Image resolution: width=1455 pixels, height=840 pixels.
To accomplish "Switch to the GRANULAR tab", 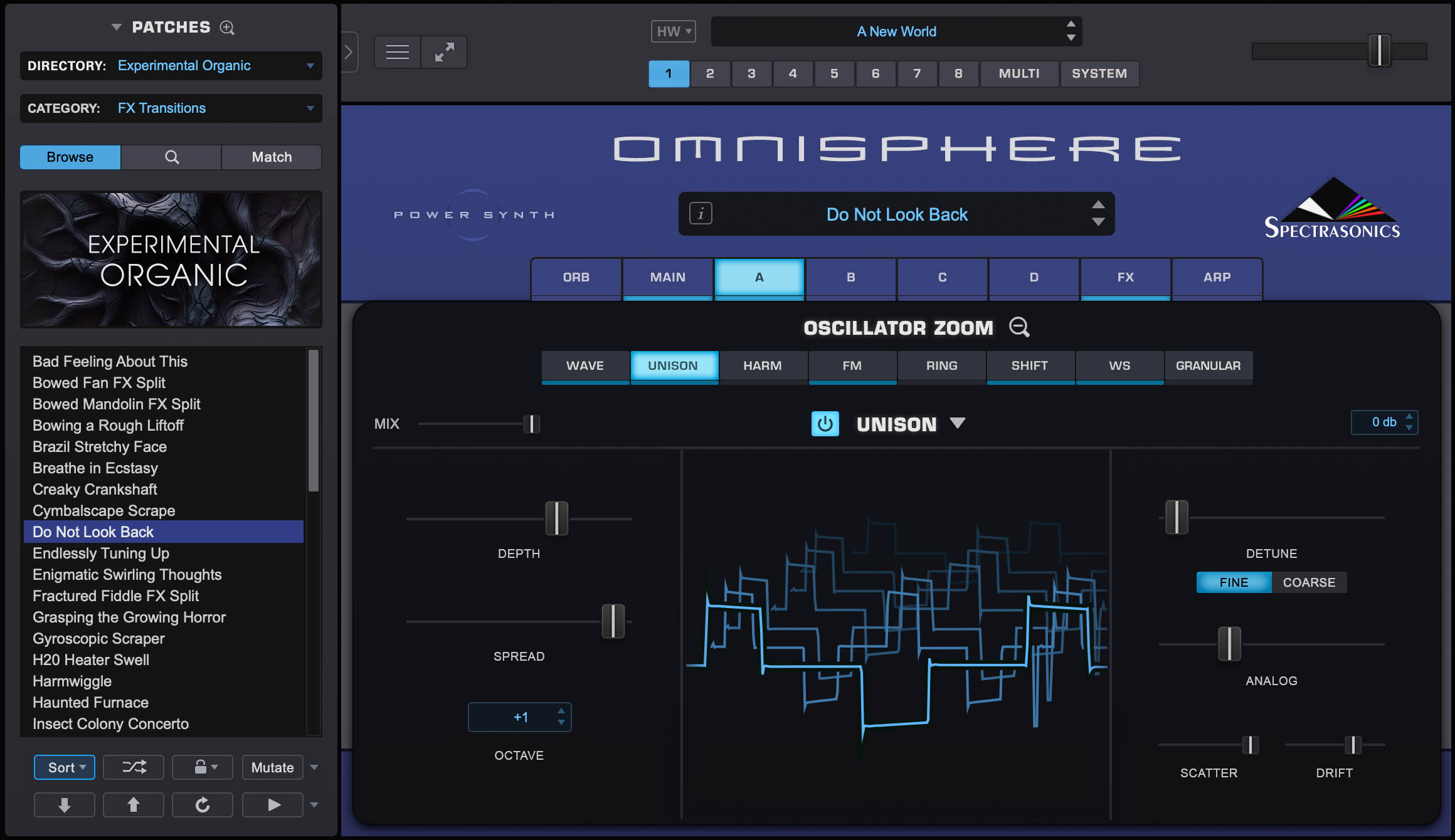I will point(1209,365).
